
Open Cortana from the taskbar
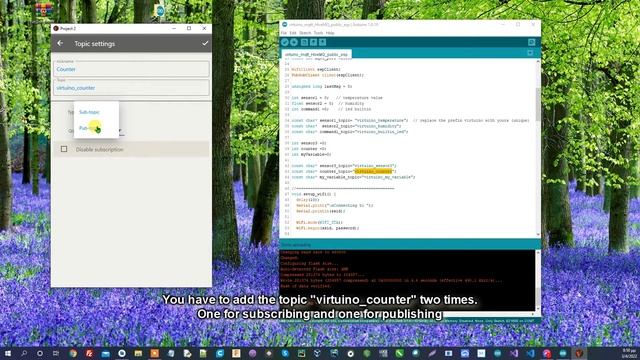[40, 353]
